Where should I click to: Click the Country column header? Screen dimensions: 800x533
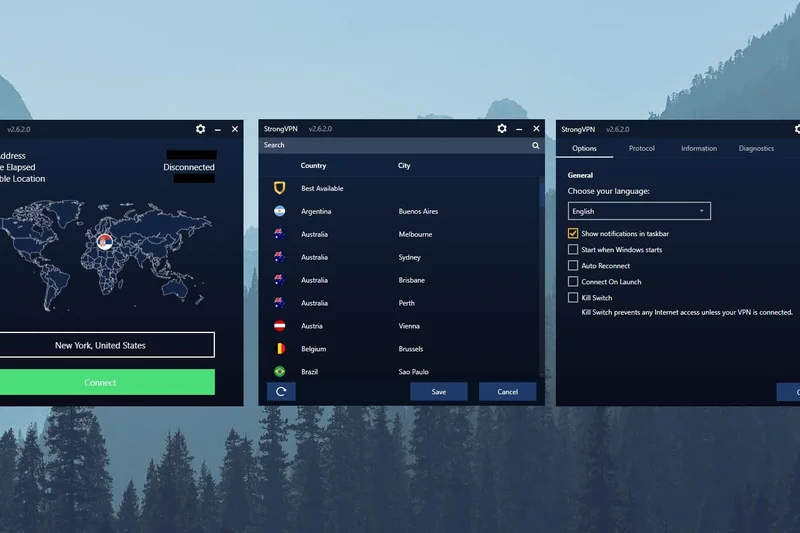click(x=313, y=166)
